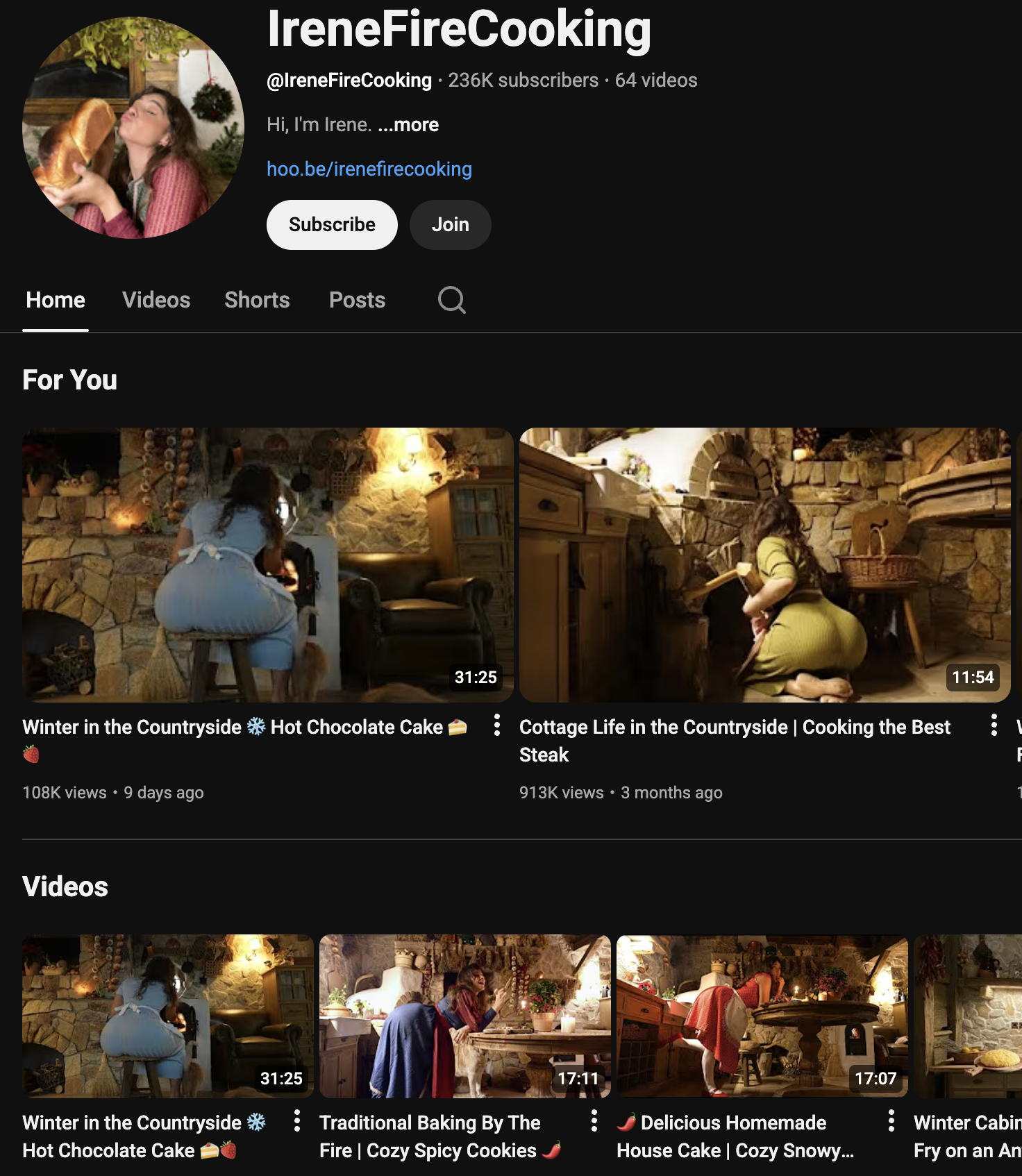1022x1176 pixels.
Task: Play the 31:25 thumbnail in Videos section
Action: point(168,1016)
